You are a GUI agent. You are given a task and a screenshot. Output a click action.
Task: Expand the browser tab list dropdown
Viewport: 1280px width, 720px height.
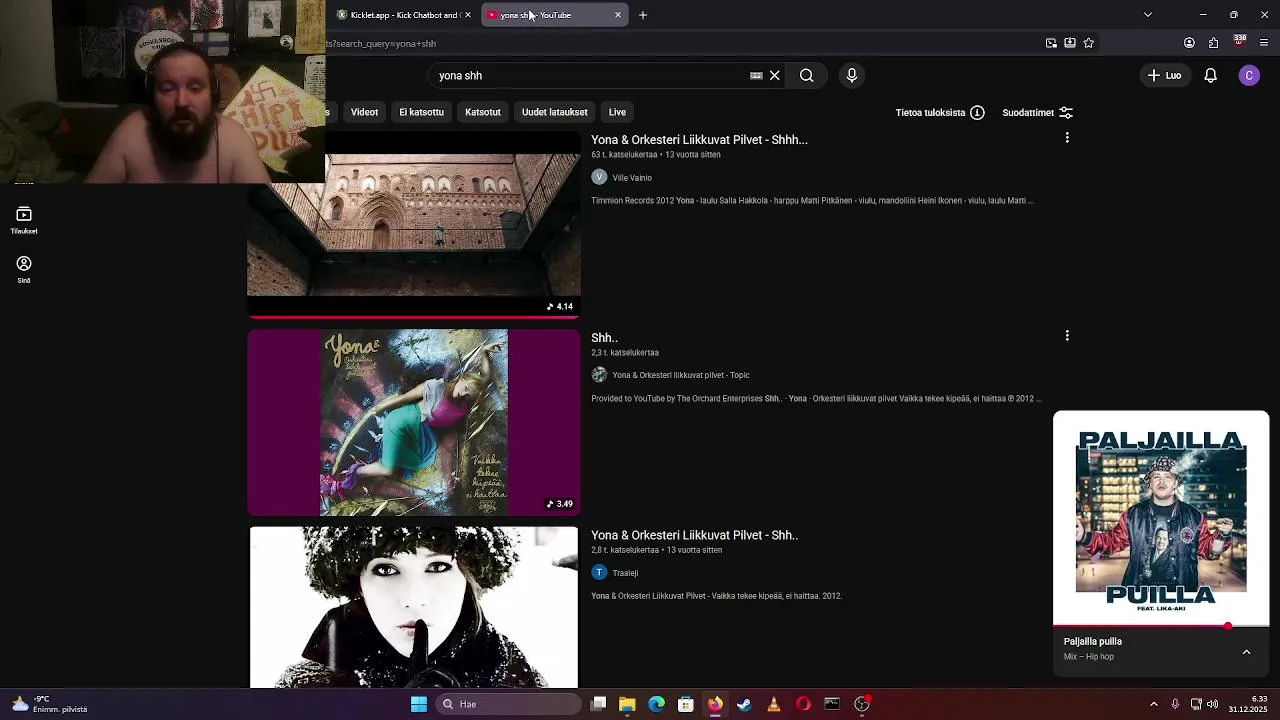[1148, 15]
